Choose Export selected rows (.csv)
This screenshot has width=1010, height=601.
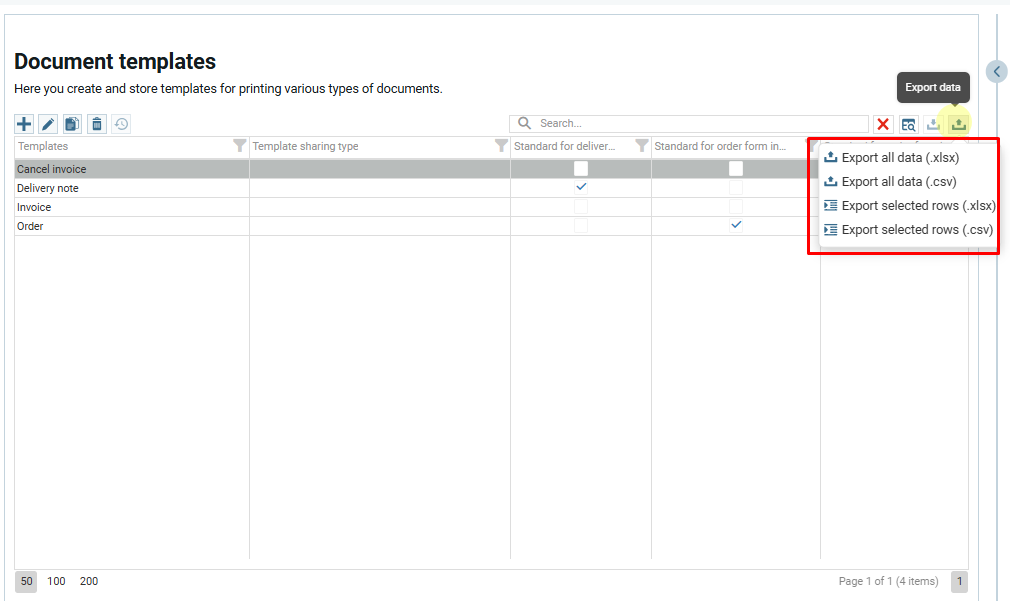(x=916, y=230)
